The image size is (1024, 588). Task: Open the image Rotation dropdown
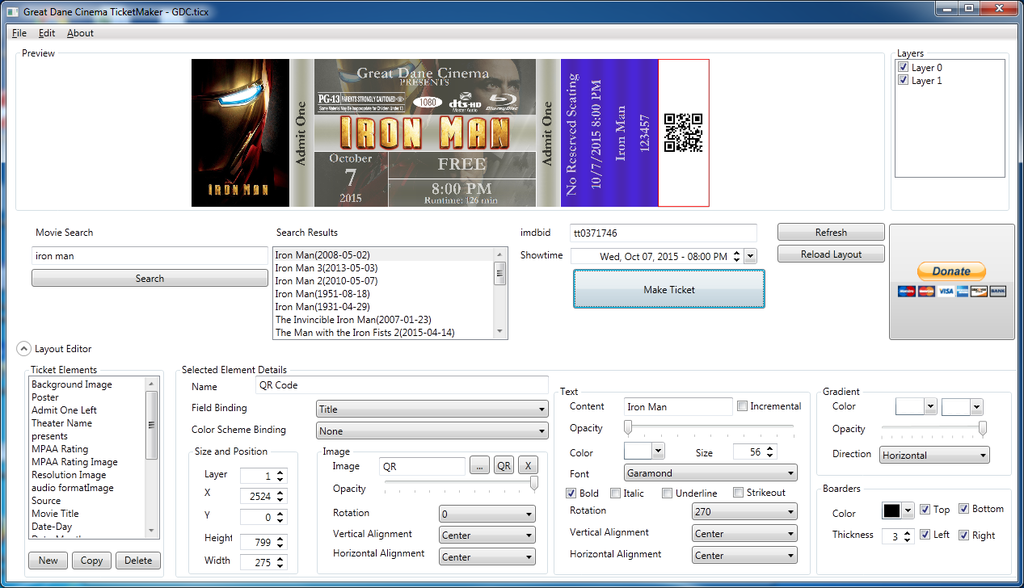(487, 514)
